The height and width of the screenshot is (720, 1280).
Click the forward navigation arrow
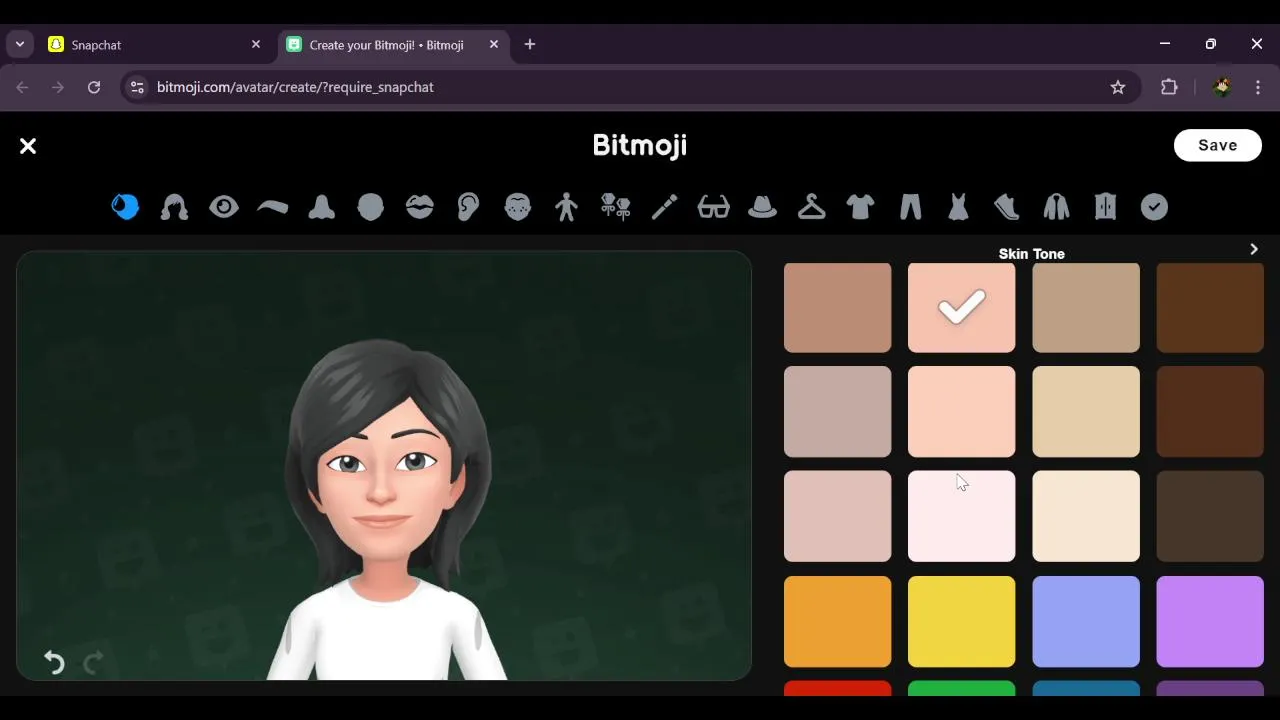click(x=58, y=88)
